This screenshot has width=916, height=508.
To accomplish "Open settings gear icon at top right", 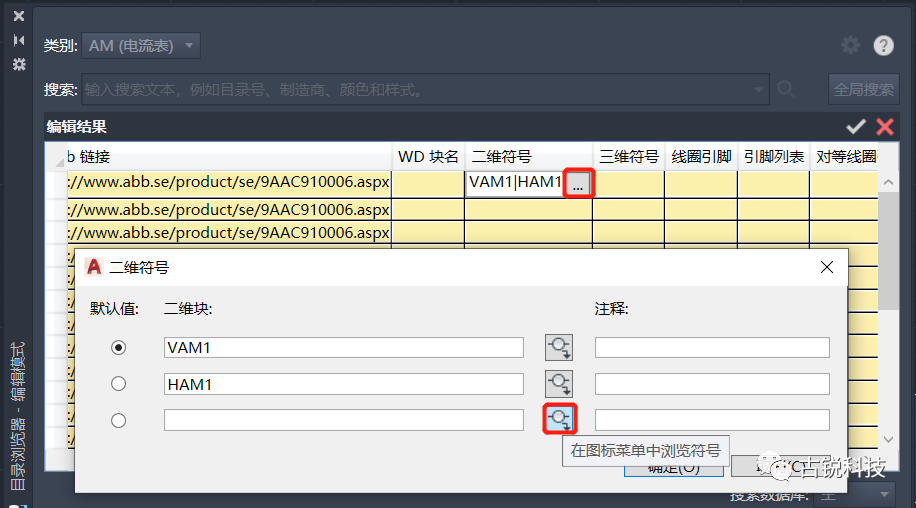I will coord(851,45).
